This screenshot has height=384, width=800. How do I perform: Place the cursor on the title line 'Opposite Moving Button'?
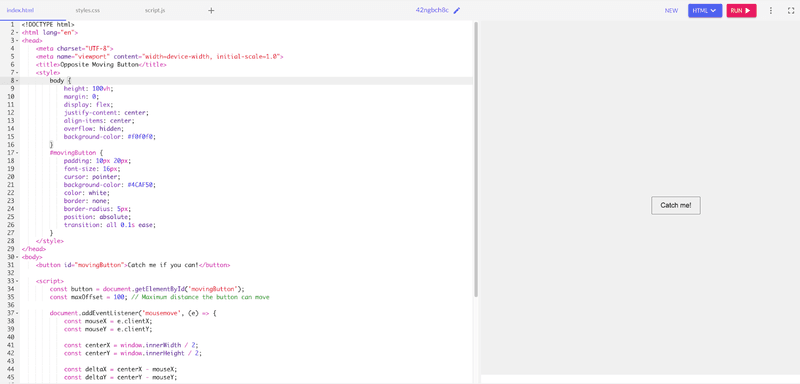coord(101,65)
